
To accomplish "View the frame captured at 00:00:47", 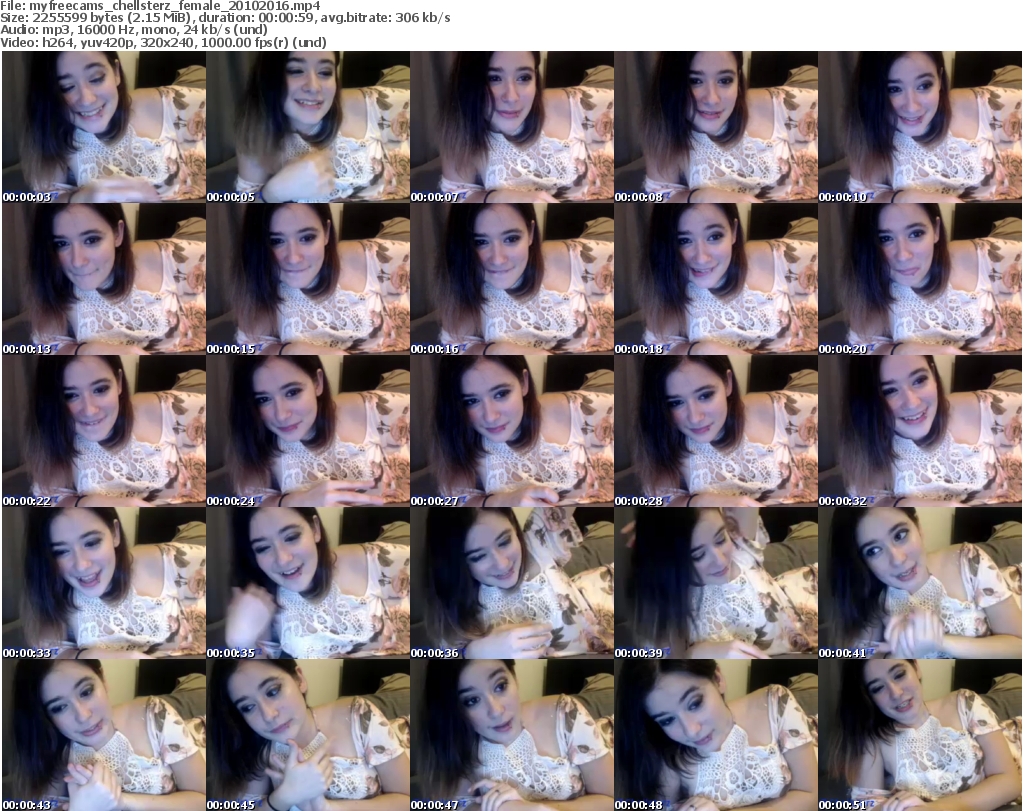I will pyautogui.click(x=511, y=735).
